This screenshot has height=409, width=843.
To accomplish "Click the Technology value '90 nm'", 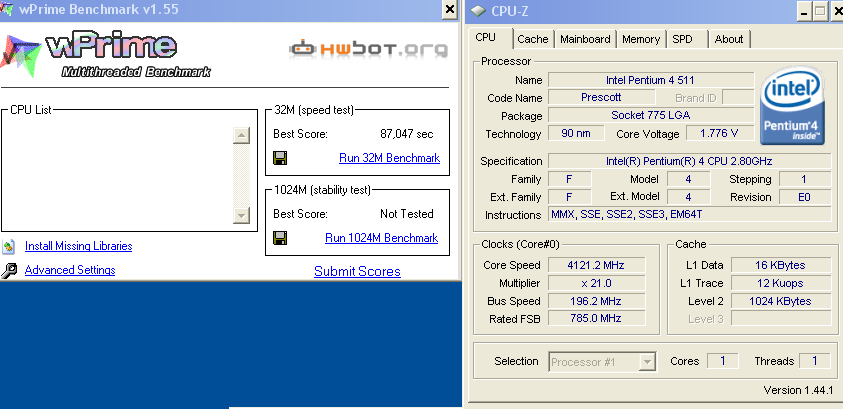I will pyautogui.click(x=575, y=133).
